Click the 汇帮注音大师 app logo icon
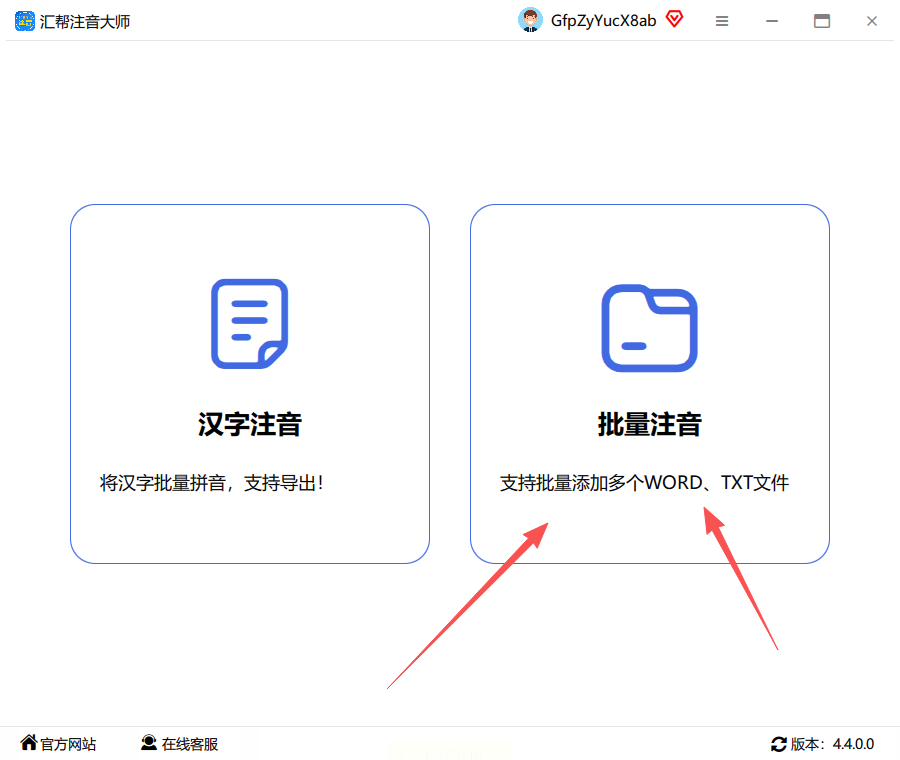The image size is (900, 760). coord(25,21)
